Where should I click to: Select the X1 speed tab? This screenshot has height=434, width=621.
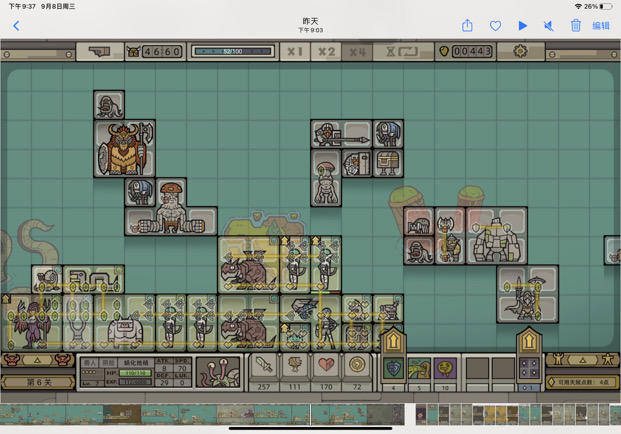295,51
